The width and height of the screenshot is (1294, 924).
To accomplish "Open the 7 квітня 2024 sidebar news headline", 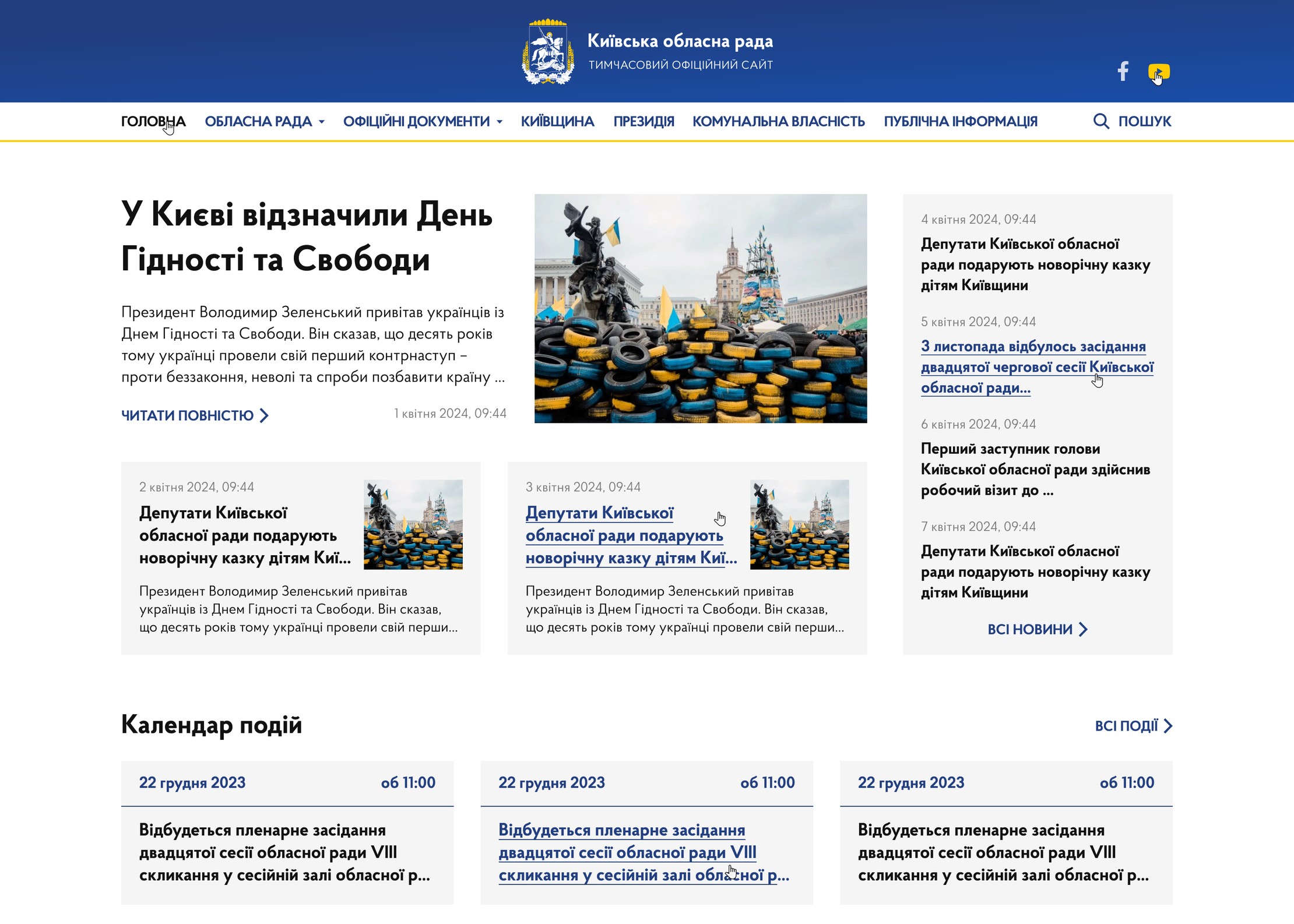I will pyautogui.click(x=1035, y=572).
